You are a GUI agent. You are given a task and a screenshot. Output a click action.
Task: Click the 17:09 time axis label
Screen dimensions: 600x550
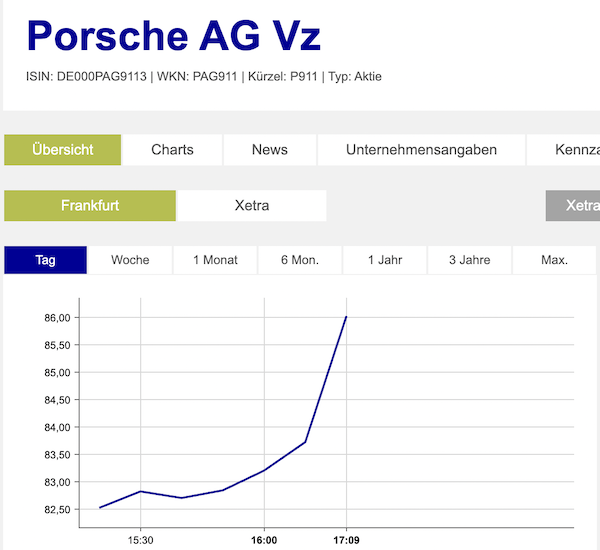(x=346, y=540)
